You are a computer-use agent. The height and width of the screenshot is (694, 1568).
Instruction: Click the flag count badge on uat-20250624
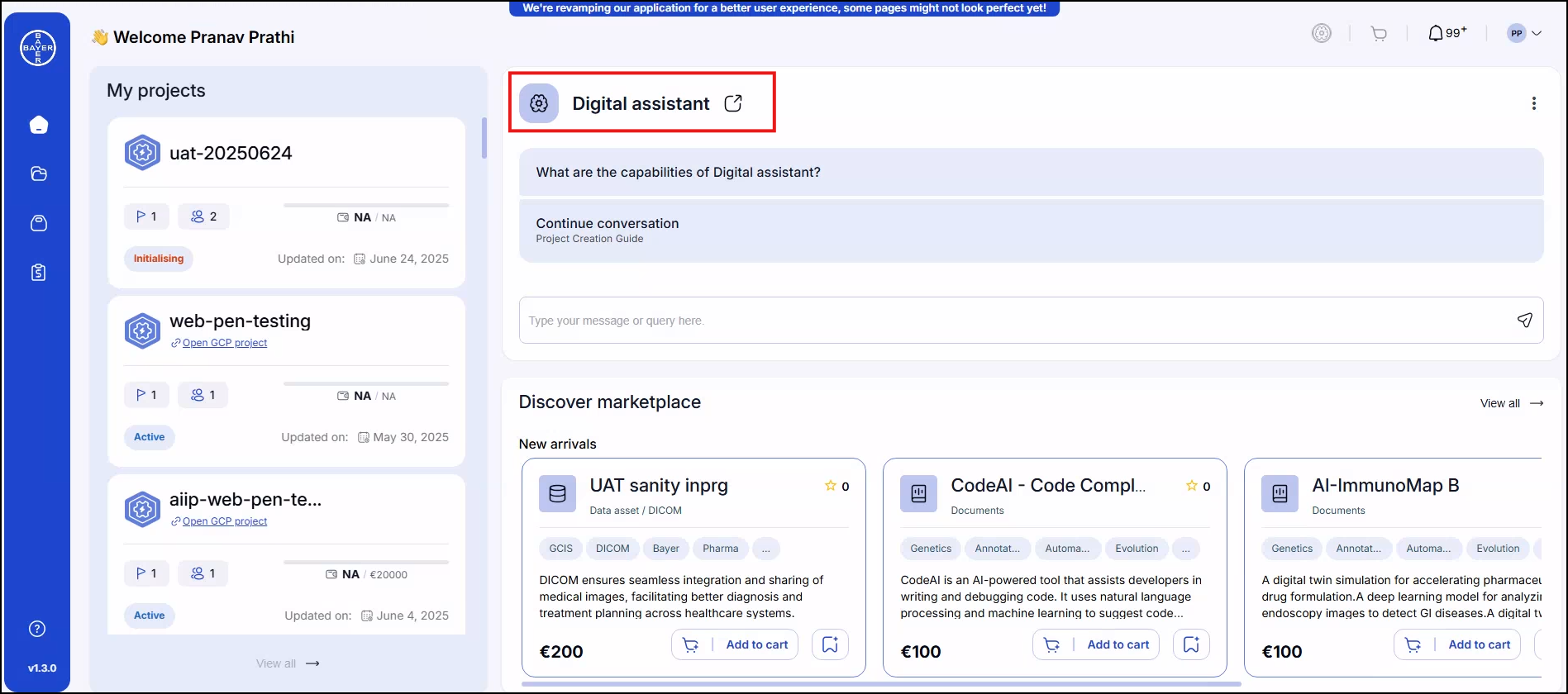(x=146, y=216)
